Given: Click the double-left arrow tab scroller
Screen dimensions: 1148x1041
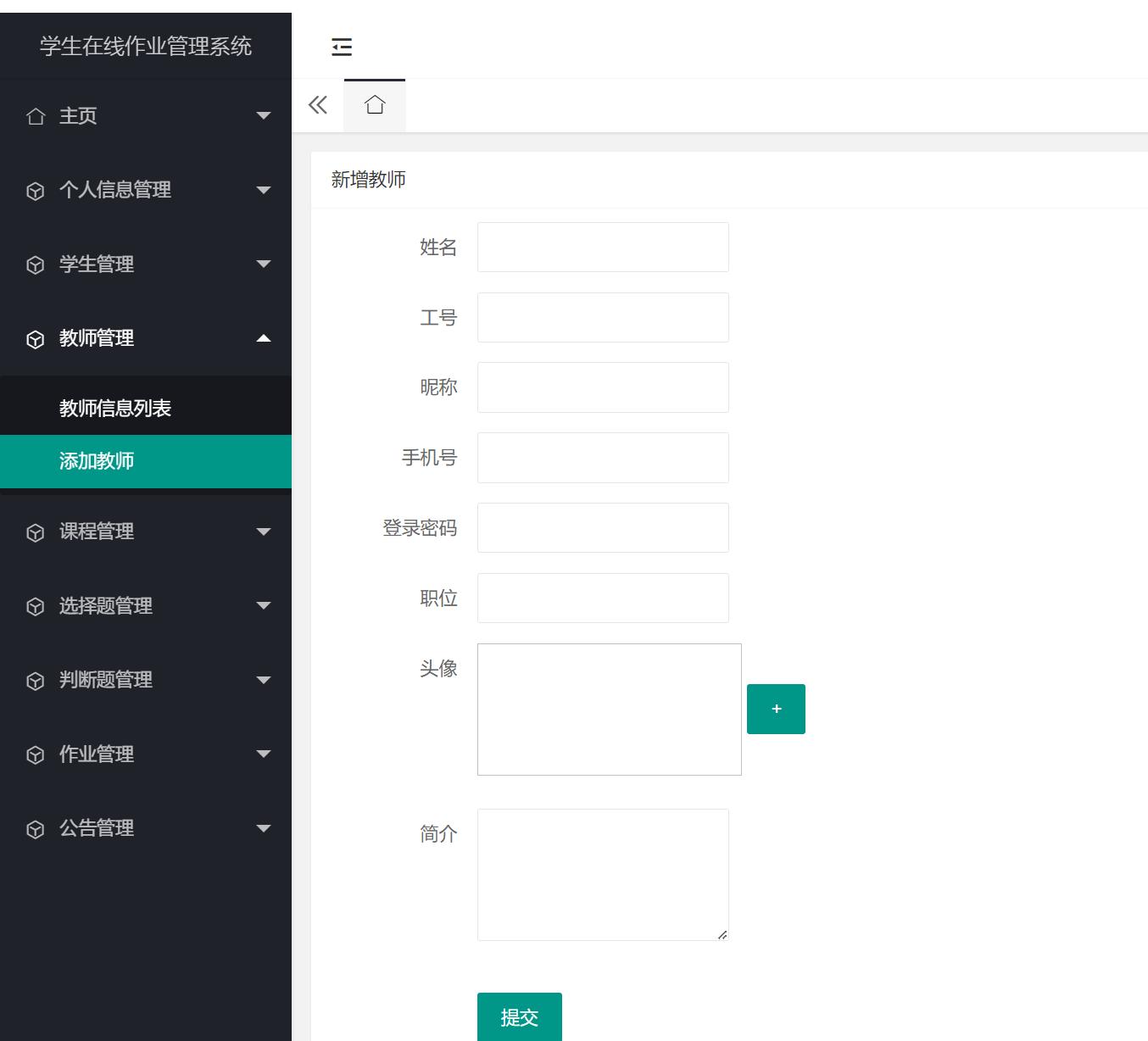Looking at the screenshot, I should point(318,105).
